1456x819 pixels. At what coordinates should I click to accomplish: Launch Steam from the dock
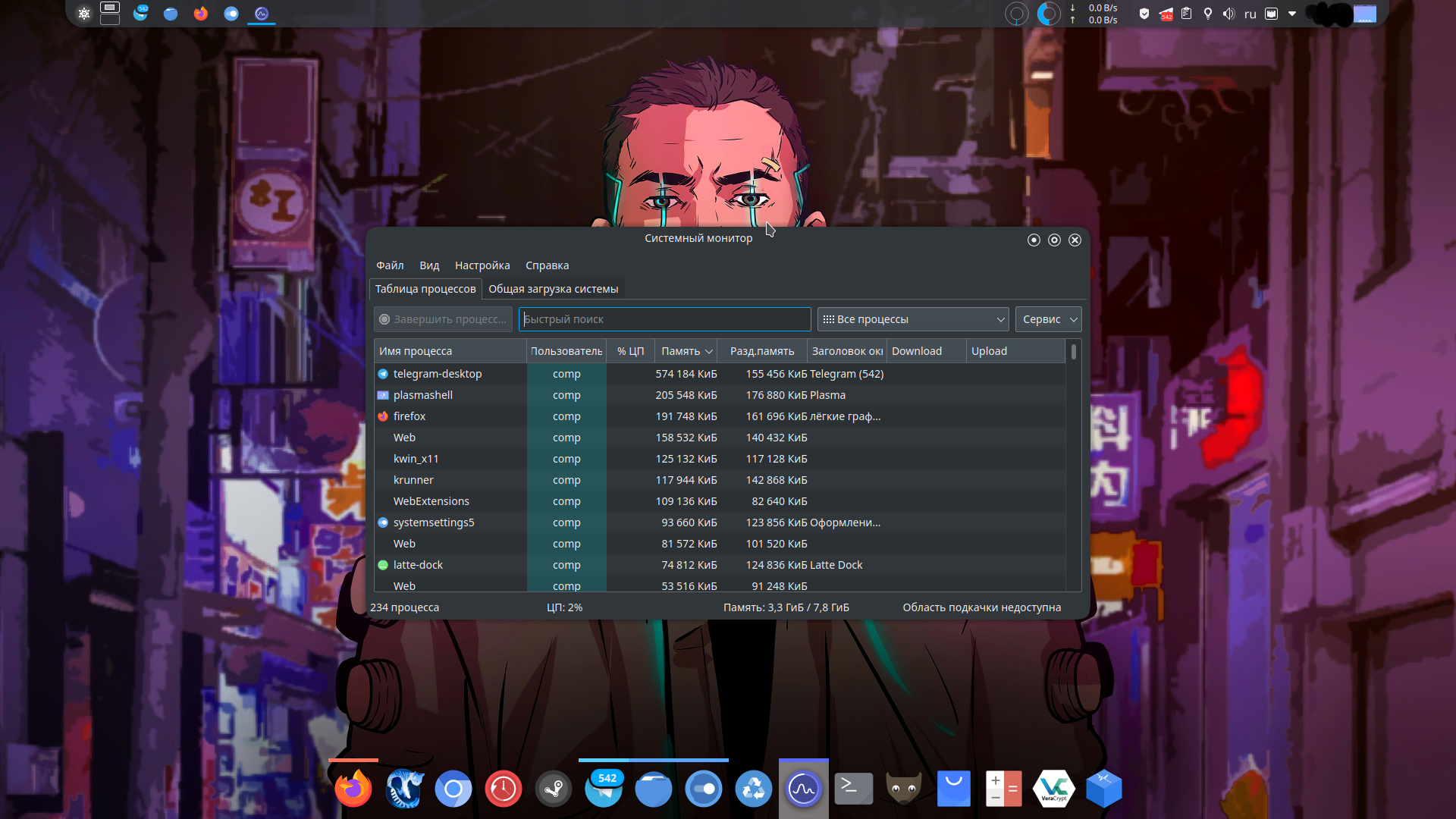tap(554, 789)
